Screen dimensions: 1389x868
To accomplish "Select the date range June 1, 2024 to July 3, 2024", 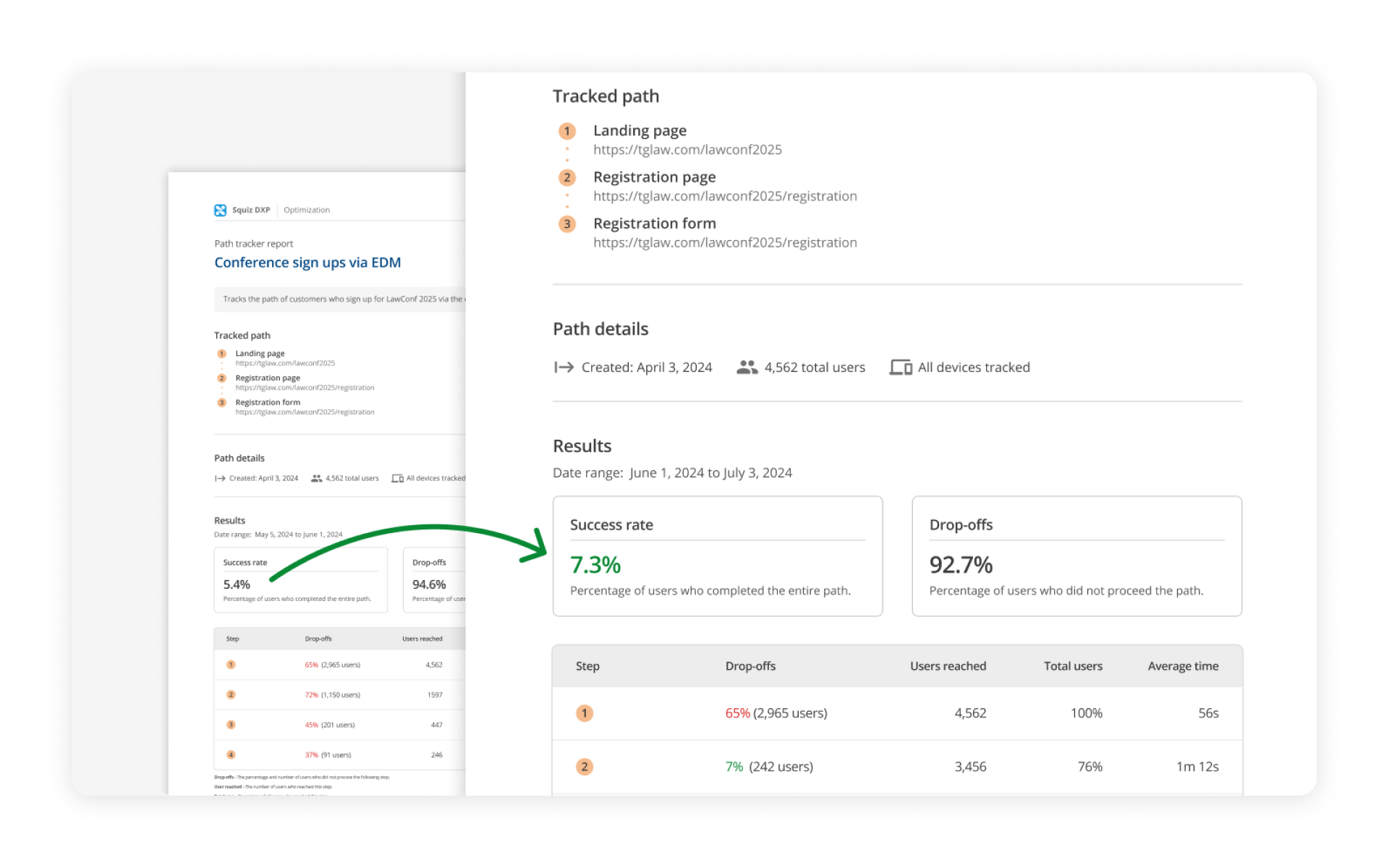I will (710, 473).
